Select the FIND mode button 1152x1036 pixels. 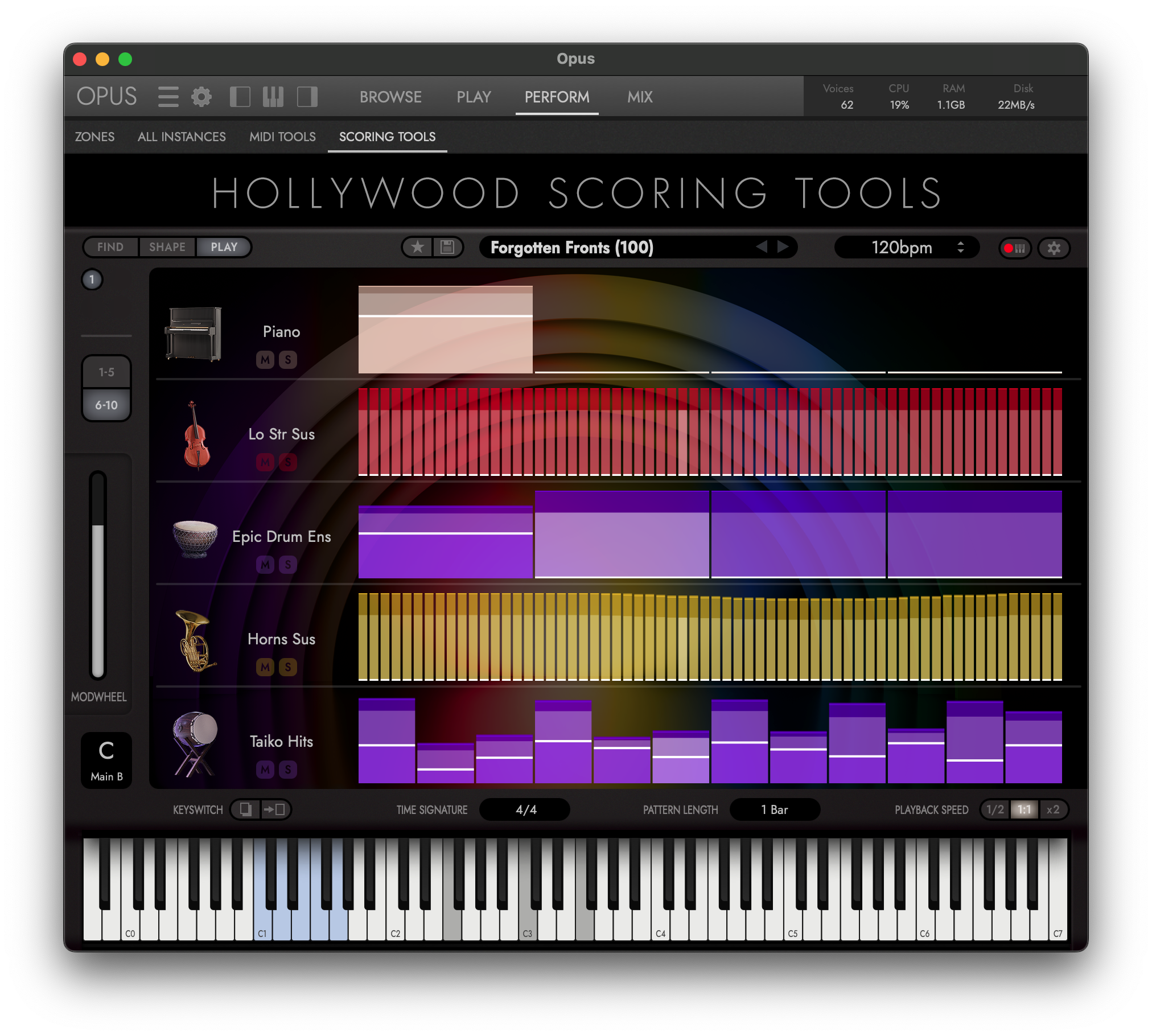coord(110,247)
